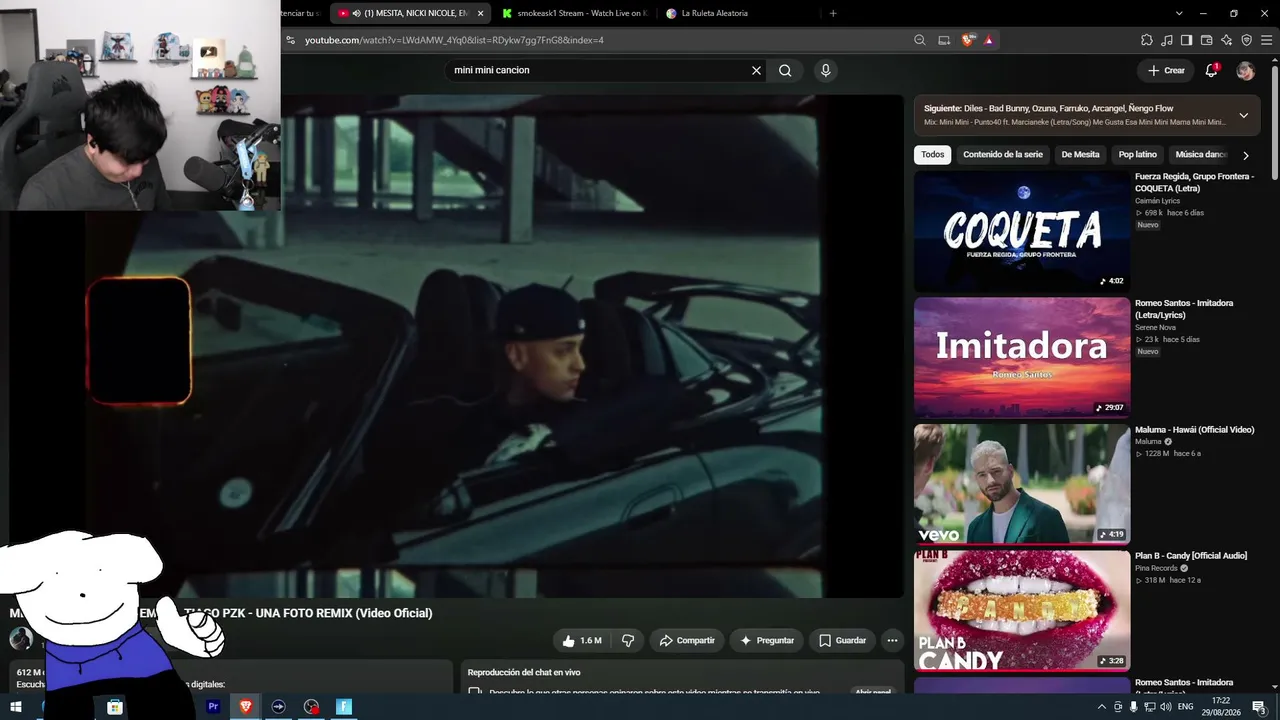This screenshot has width=1280, height=720.
Task: Open the COQUETA video thumbnail
Action: 1022,231
